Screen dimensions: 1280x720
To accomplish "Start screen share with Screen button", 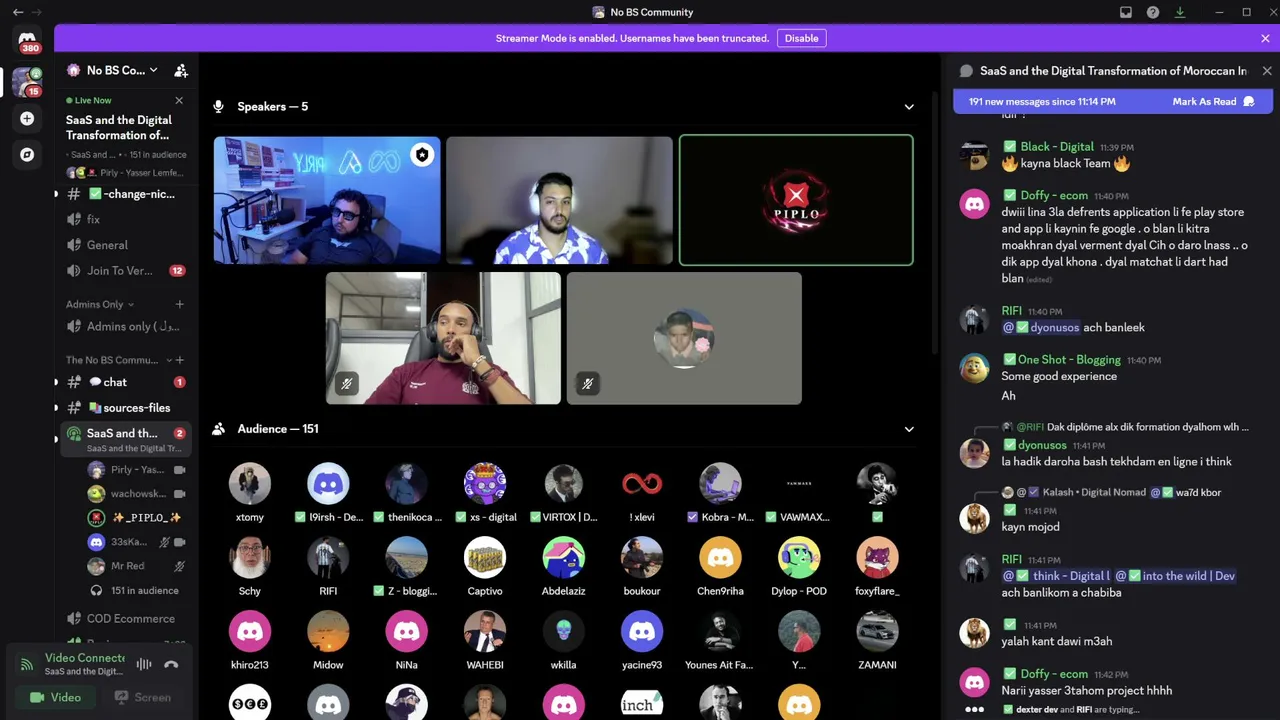I will 142,697.
